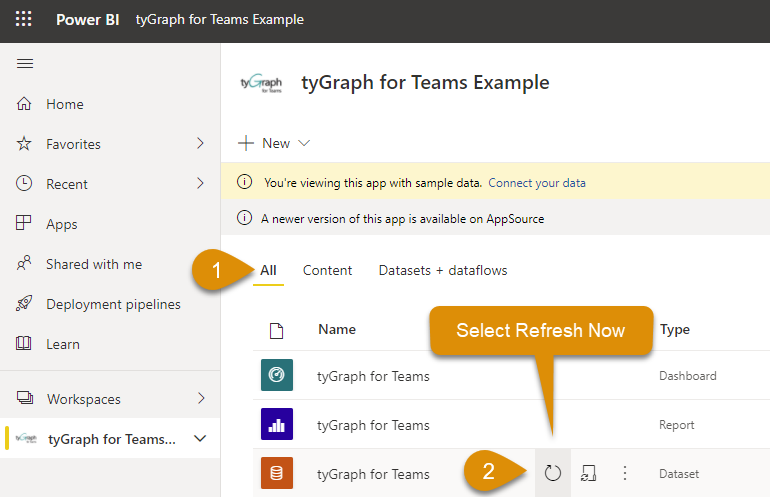Viewport: 770px width, 497px height.
Task: Switch to the Datasets + dataflows tab
Action: click(442, 270)
